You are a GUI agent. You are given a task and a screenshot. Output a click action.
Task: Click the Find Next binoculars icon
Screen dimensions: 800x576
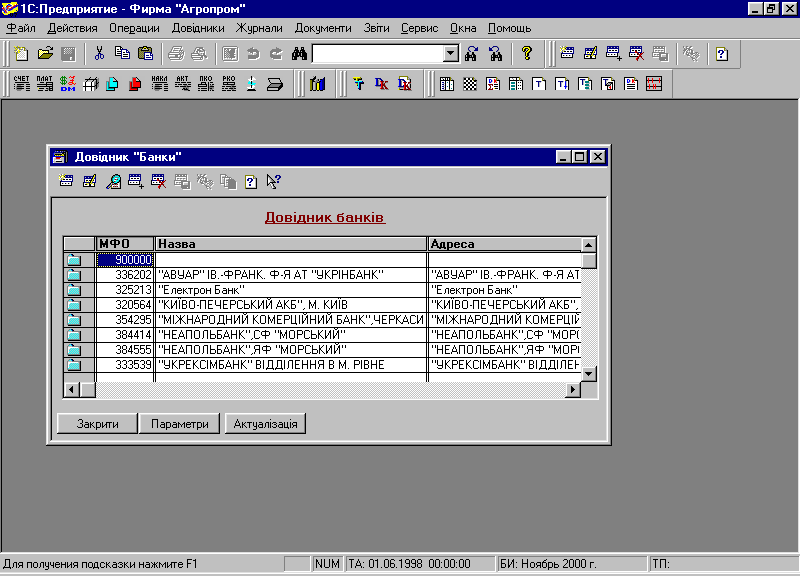pos(471,54)
